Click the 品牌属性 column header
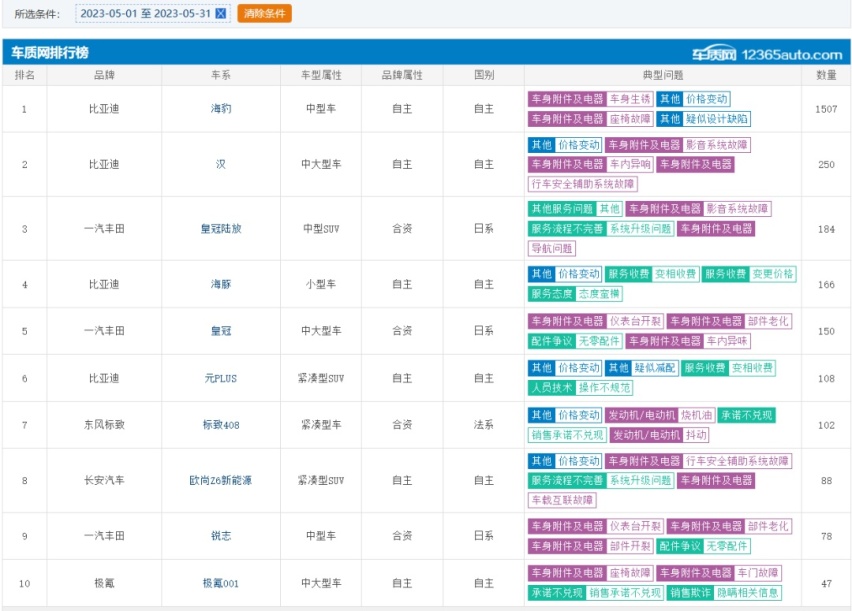This screenshot has width=852, height=611. point(402,75)
